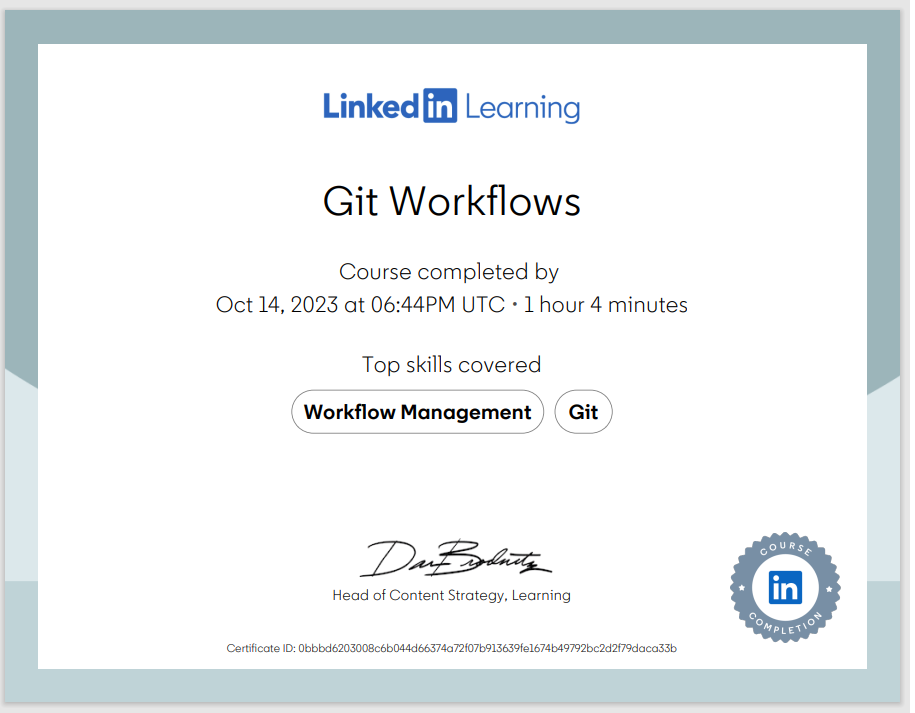Click the middle dot separator before the duration
Image resolution: width=915 pixels, height=713 pixels.
pos(515,305)
